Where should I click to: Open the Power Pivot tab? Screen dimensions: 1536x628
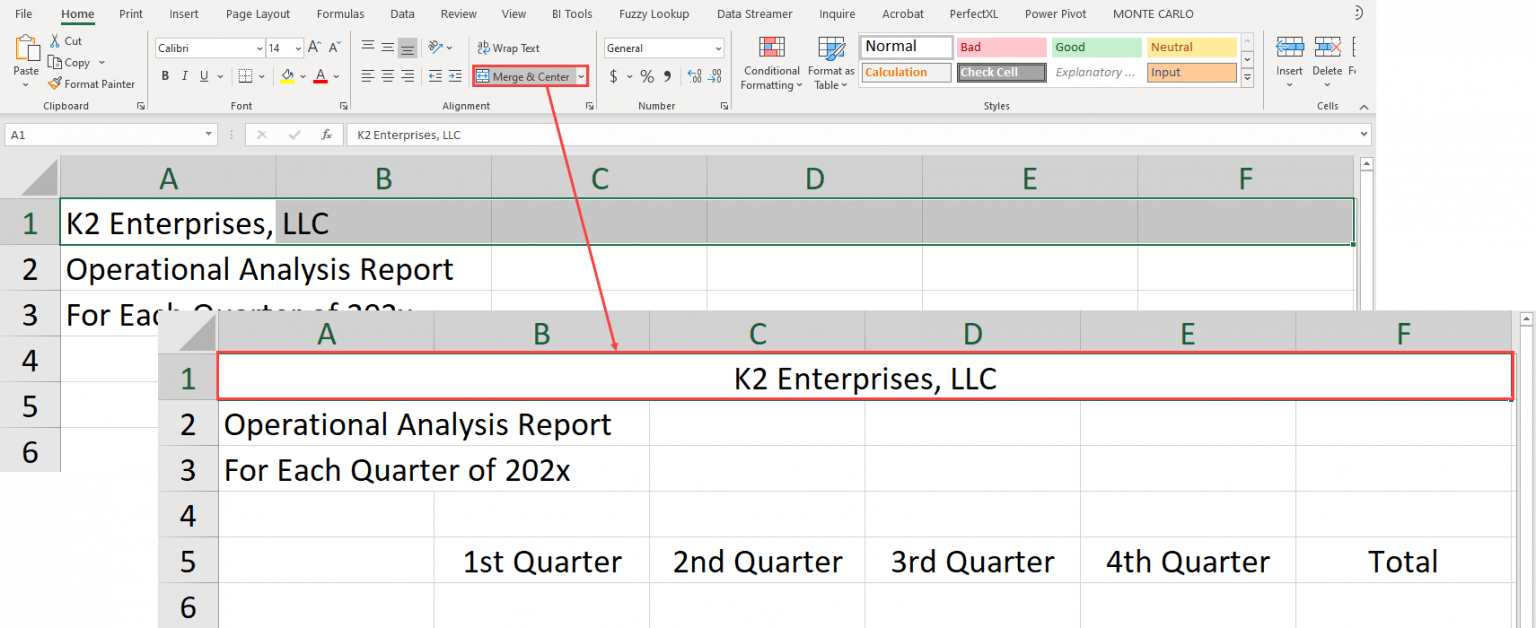(x=1055, y=13)
